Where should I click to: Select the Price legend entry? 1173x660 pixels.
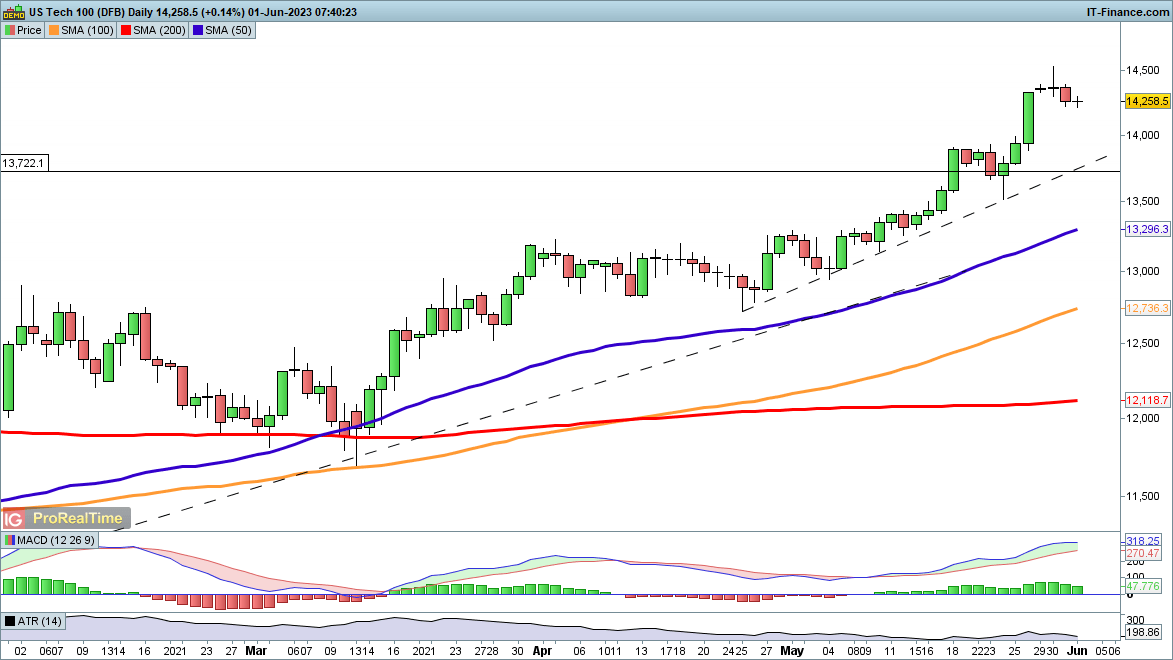[23, 31]
